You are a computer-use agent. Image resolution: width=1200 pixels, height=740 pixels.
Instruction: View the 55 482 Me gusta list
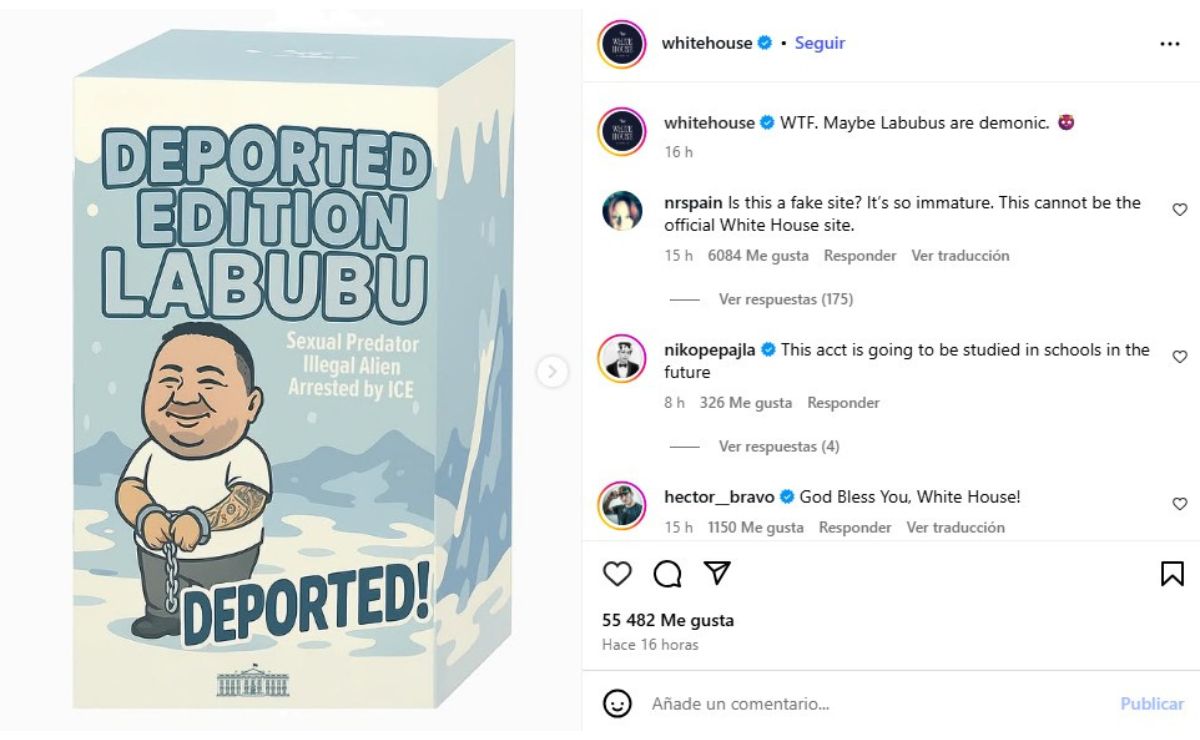(668, 620)
